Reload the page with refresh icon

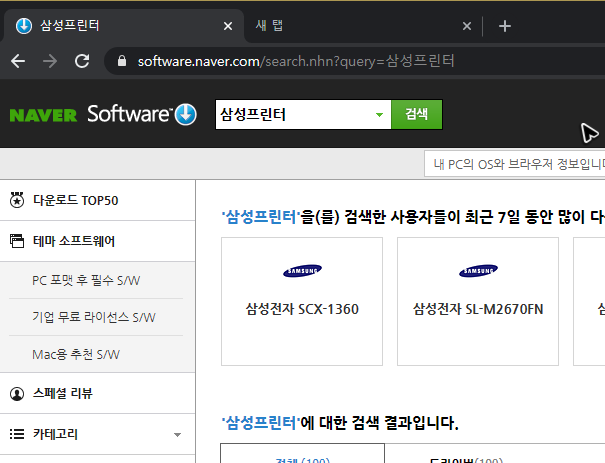pyautogui.click(x=82, y=61)
